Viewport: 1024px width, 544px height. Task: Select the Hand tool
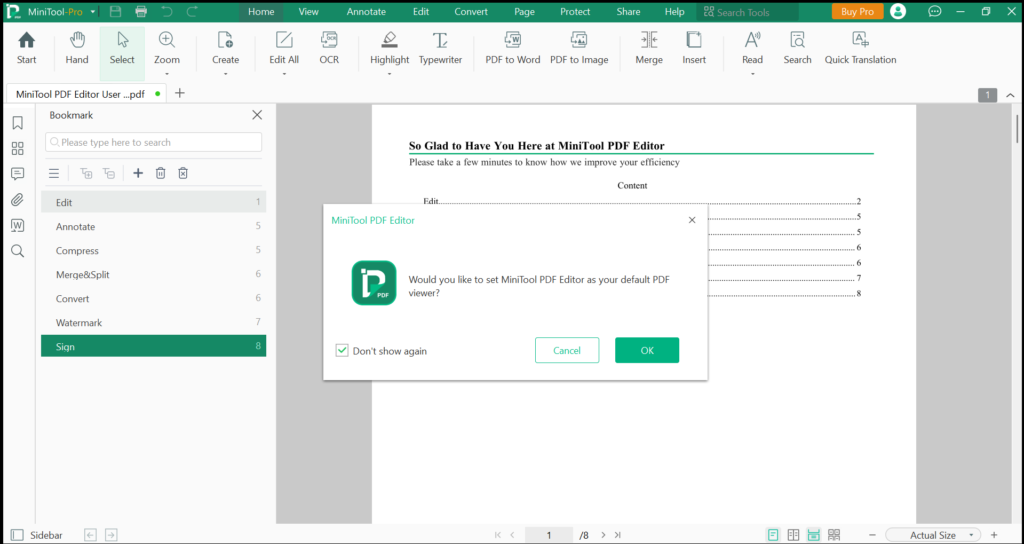tap(77, 49)
